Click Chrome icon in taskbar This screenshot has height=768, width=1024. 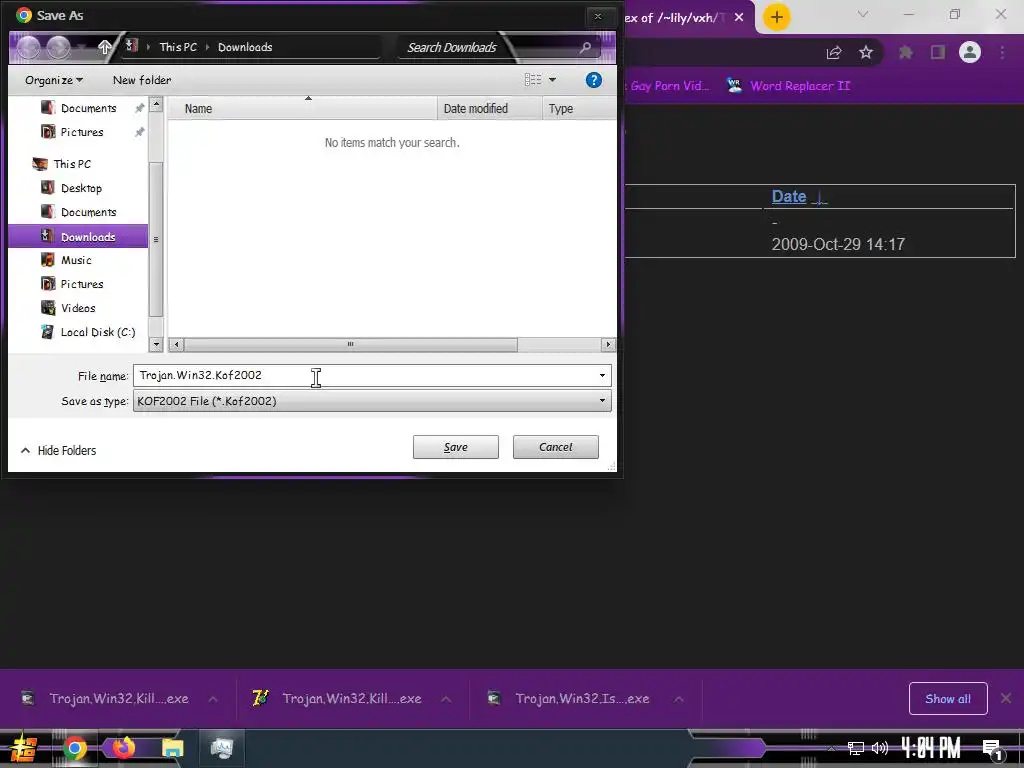(74, 748)
